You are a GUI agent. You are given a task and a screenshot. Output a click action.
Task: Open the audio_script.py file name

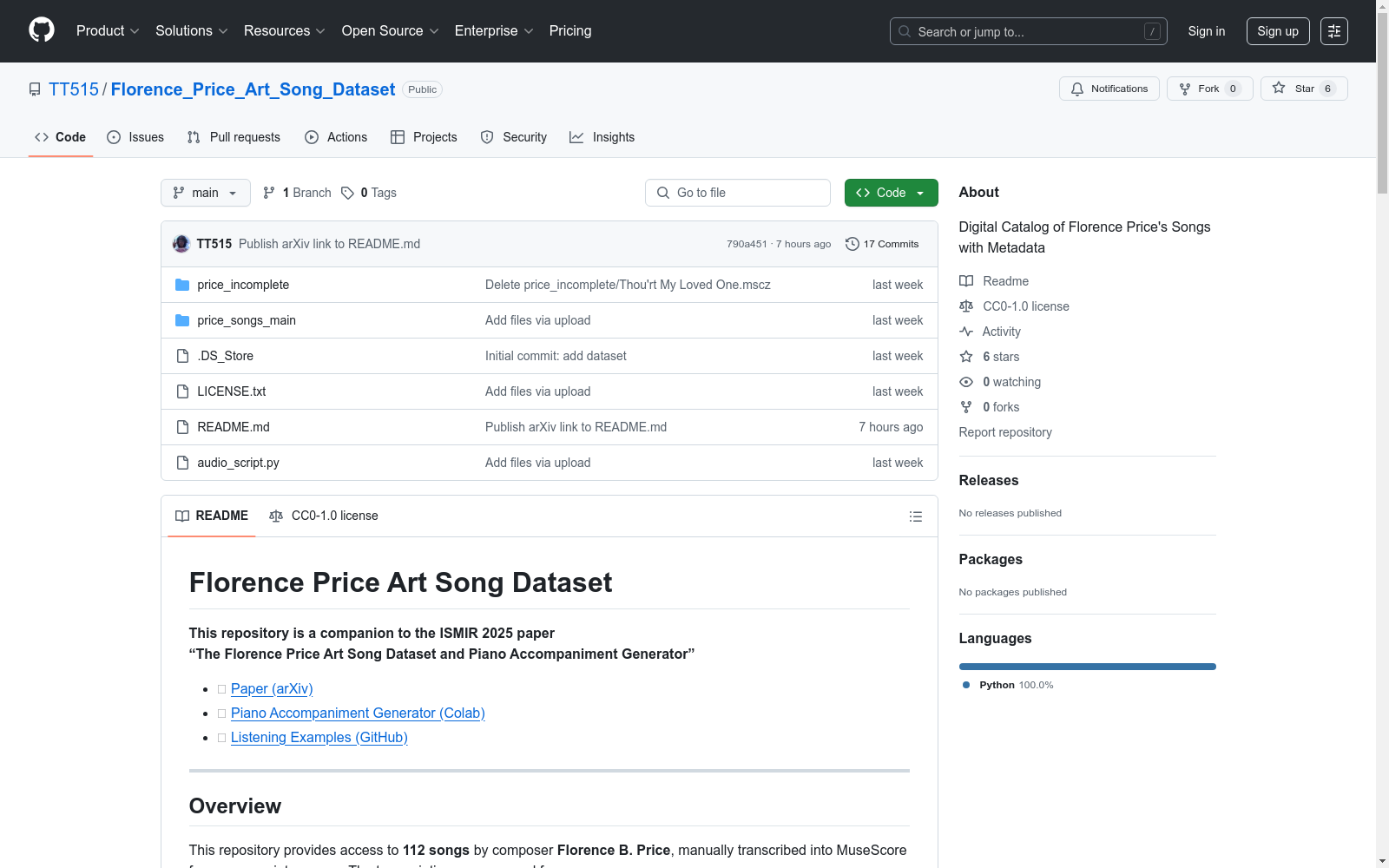point(238,463)
